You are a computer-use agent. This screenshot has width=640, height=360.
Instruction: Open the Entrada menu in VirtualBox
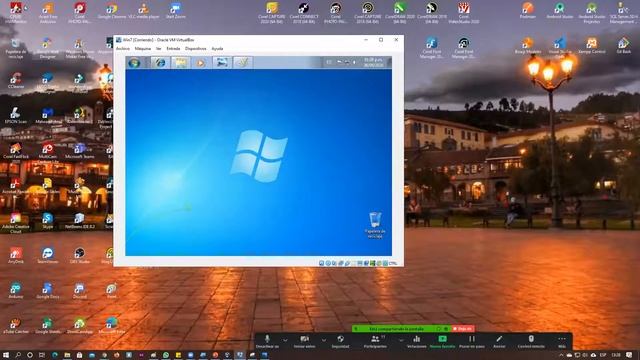(x=173, y=49)
